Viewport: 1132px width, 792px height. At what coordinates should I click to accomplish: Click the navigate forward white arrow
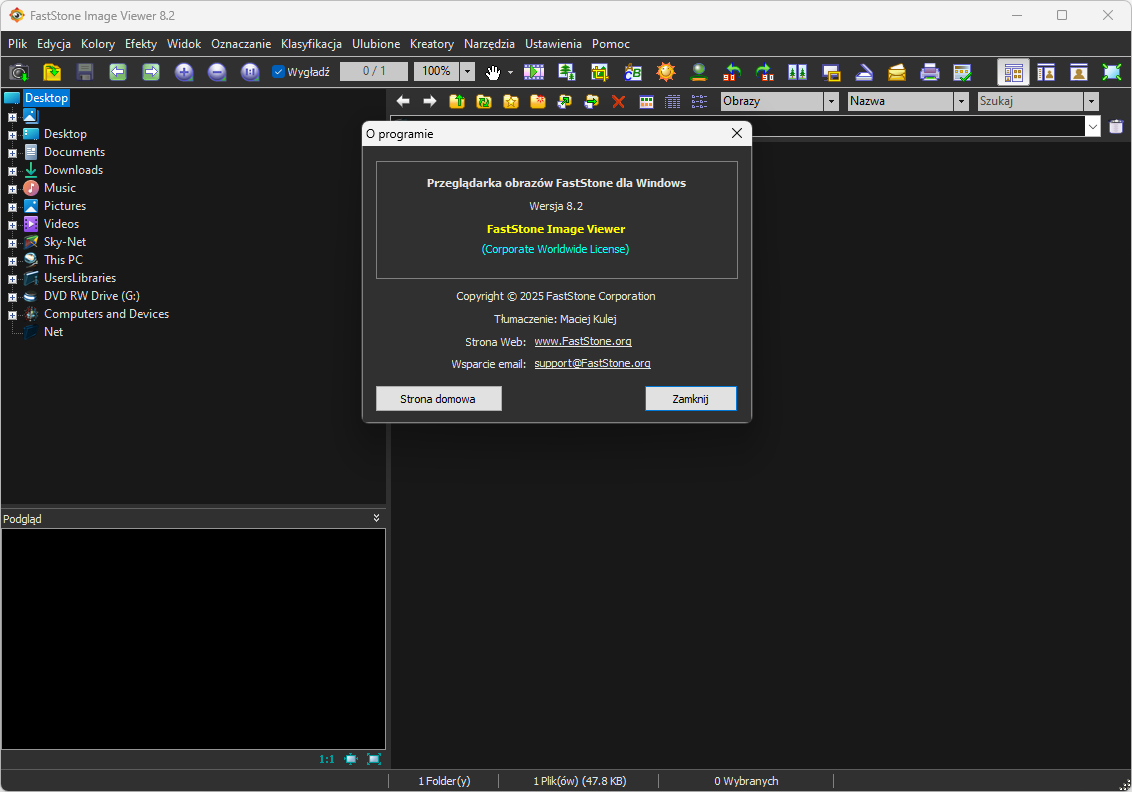click(x=430, y=101)
